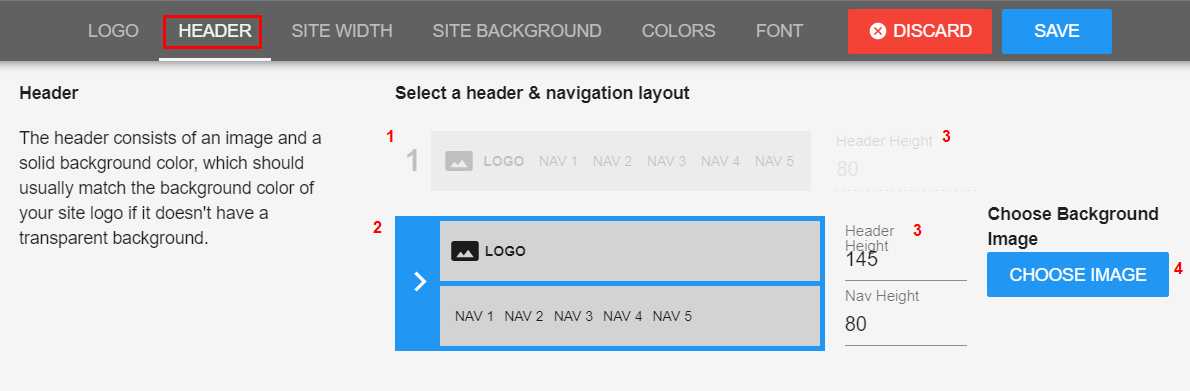Screen dimensions: 1190x391
Task: Click the Header tab
Action: tap(215, 31)
